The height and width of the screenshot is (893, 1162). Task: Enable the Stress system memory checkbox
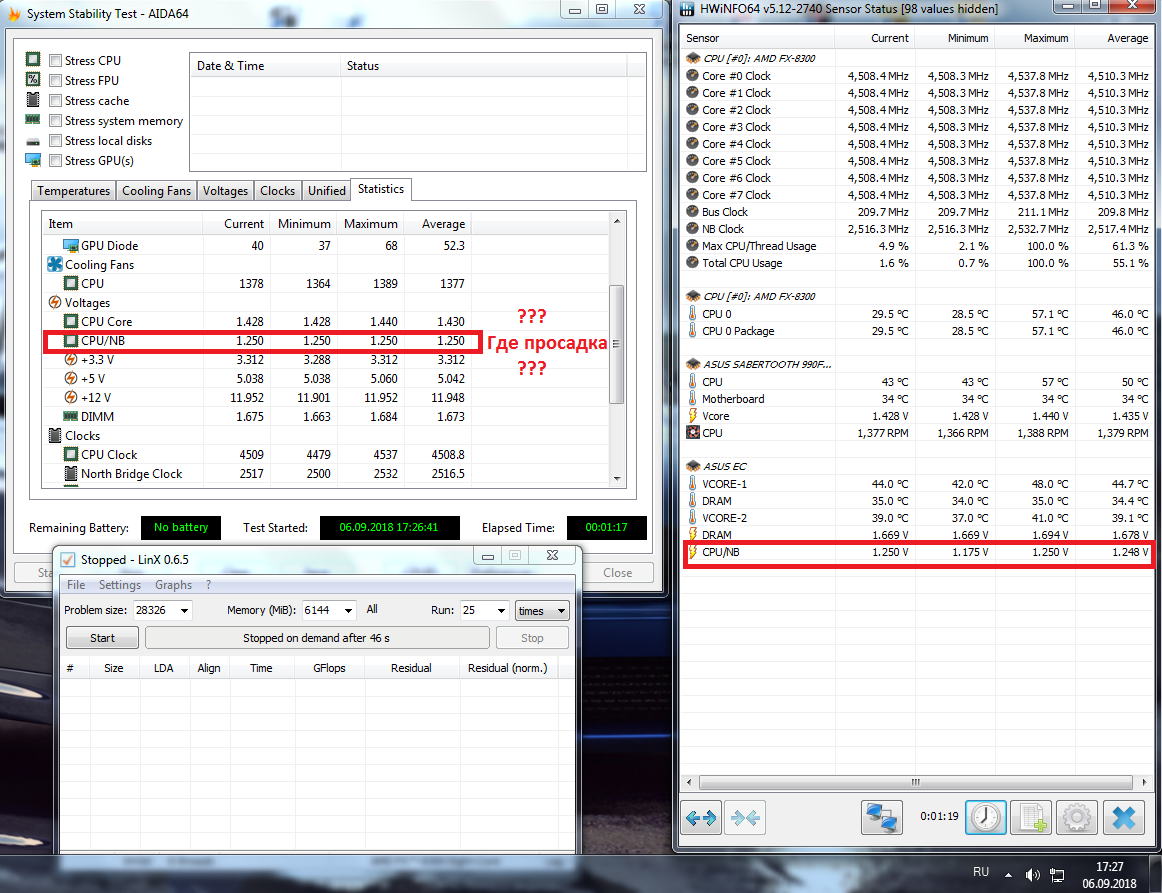tap(55, 120)
